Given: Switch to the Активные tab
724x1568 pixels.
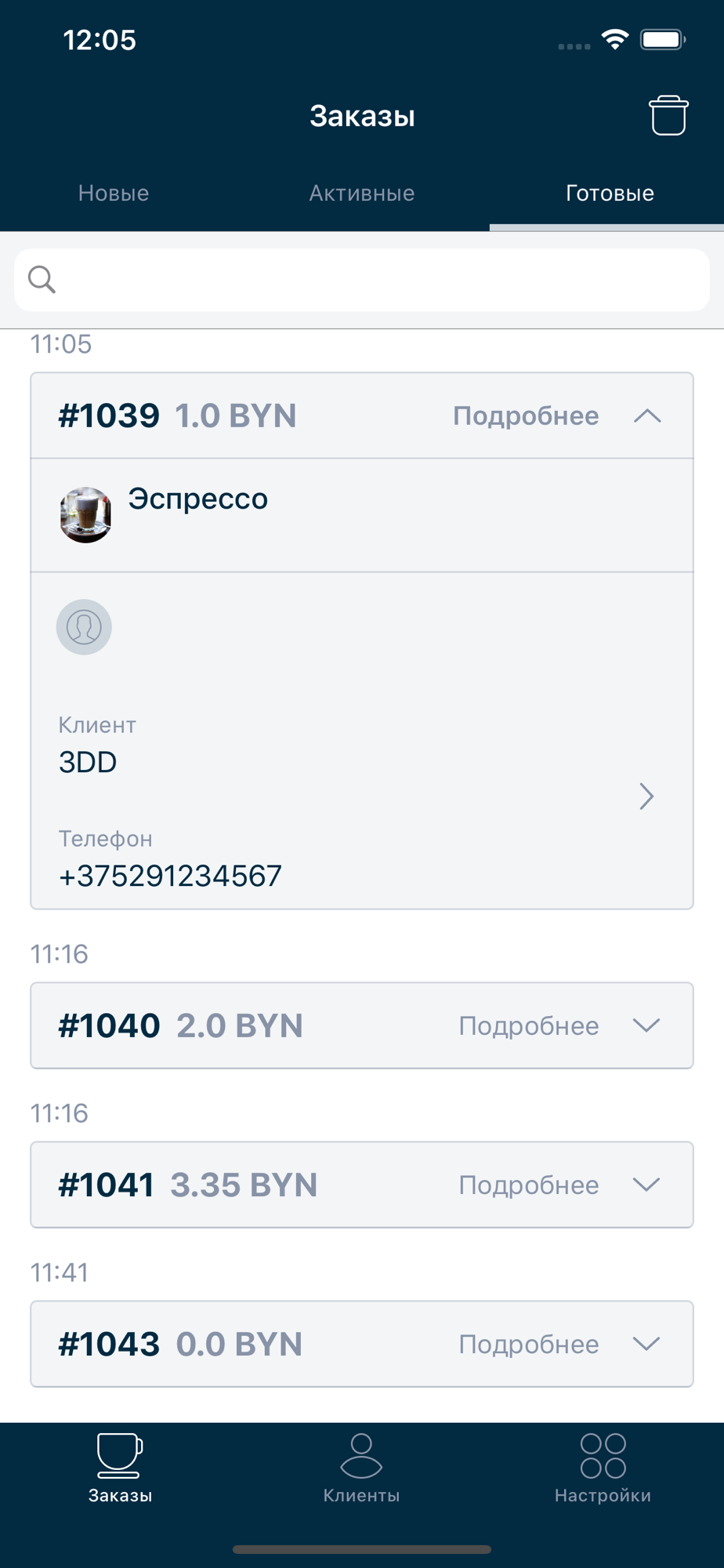Looking at the screenshot, I should click(x=362, y=193).
